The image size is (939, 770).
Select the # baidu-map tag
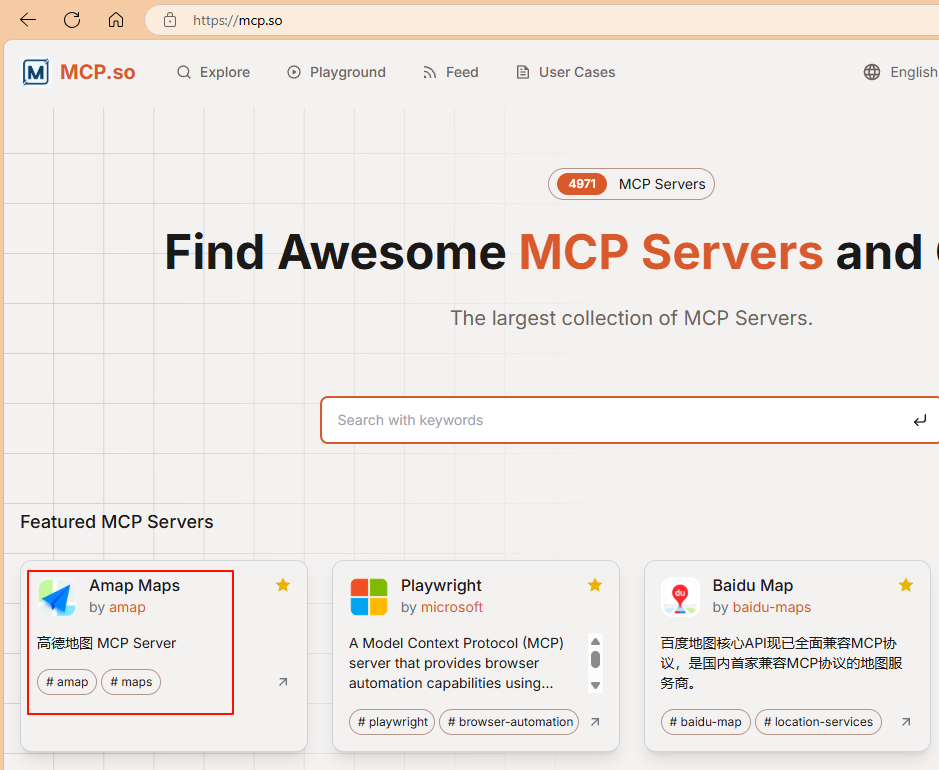point(705,722)
